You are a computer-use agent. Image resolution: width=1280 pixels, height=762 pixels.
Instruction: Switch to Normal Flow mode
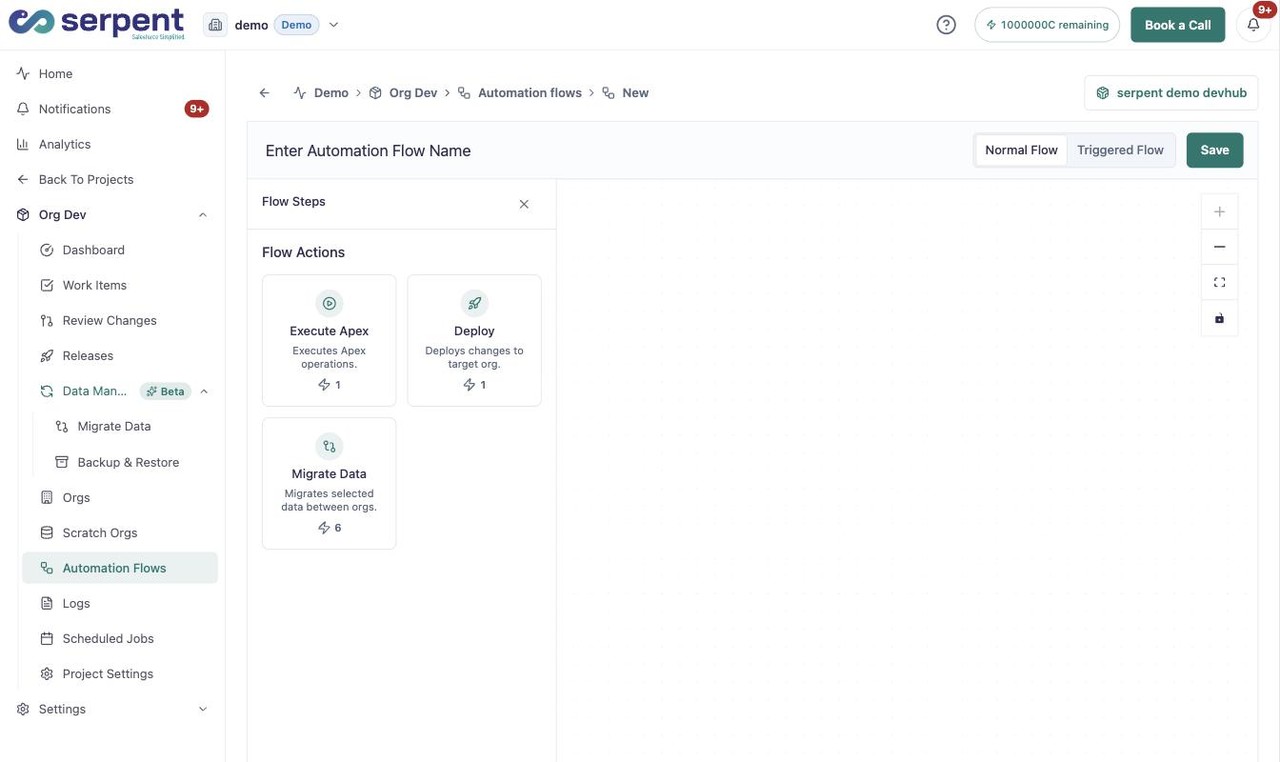tap(1021, 150)
